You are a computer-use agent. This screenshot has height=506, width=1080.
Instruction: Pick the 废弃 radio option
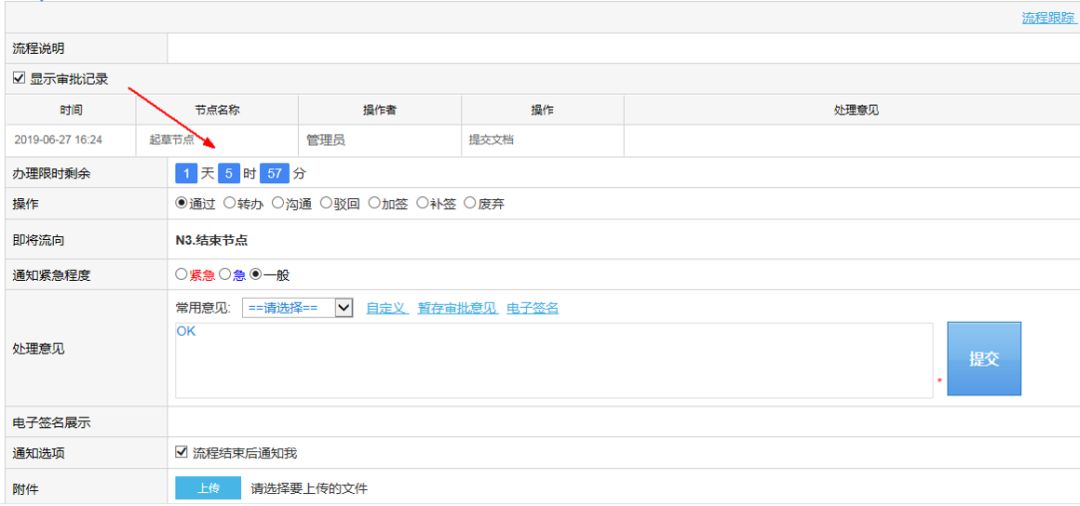click(470, 204)
